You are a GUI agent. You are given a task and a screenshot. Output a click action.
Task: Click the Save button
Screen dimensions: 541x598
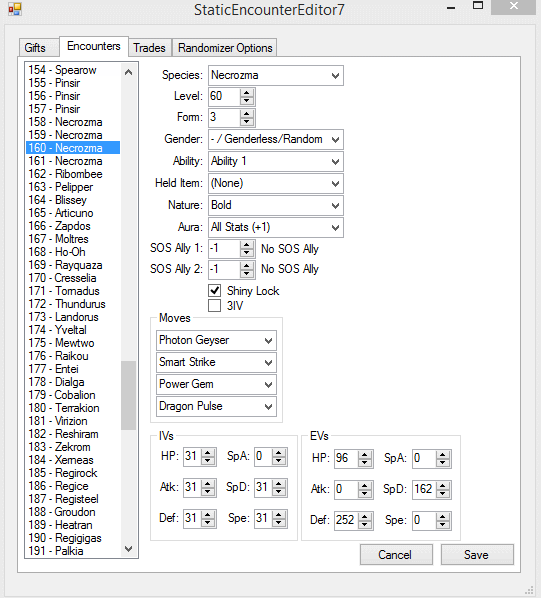click(x=477, y=555)
